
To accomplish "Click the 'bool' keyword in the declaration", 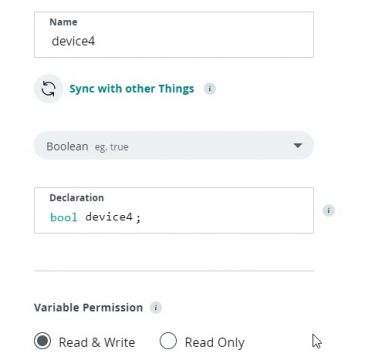I will (64, 217).
